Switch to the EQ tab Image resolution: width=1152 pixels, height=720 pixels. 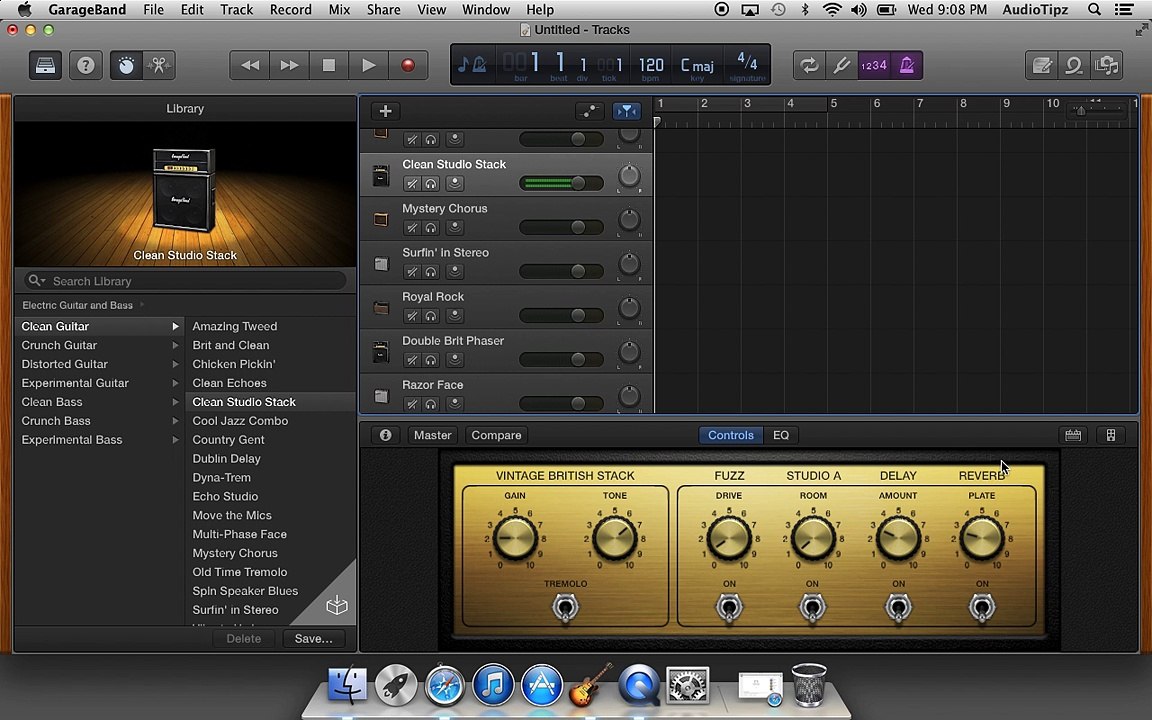(x=781, y=435)
